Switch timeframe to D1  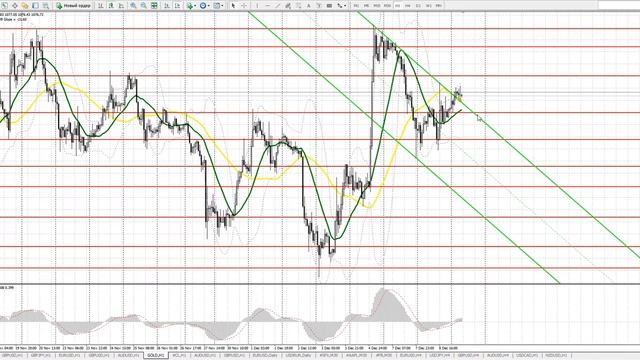point(418,6)
